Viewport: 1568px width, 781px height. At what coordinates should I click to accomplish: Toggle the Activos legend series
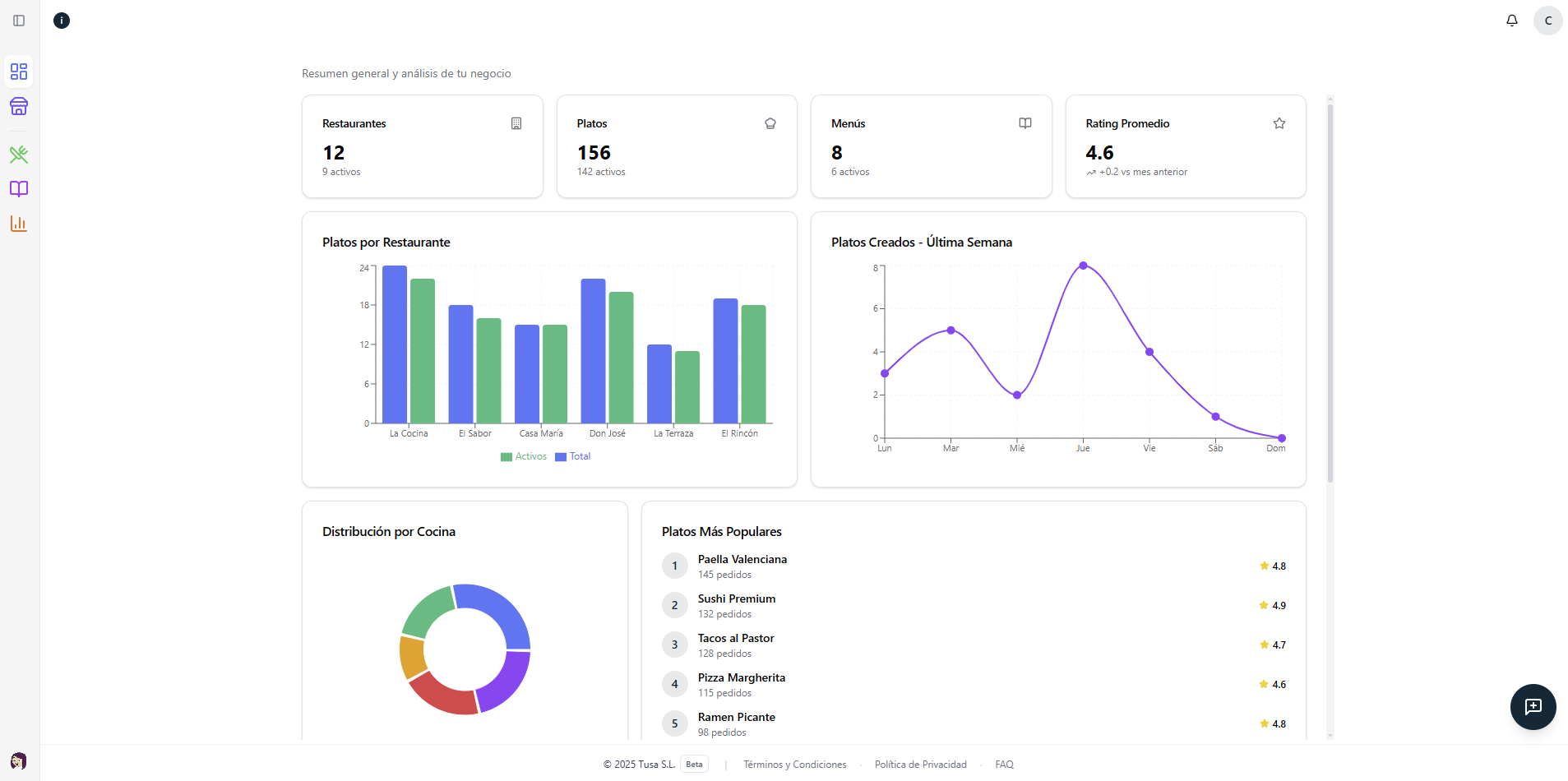click(524, 457)
